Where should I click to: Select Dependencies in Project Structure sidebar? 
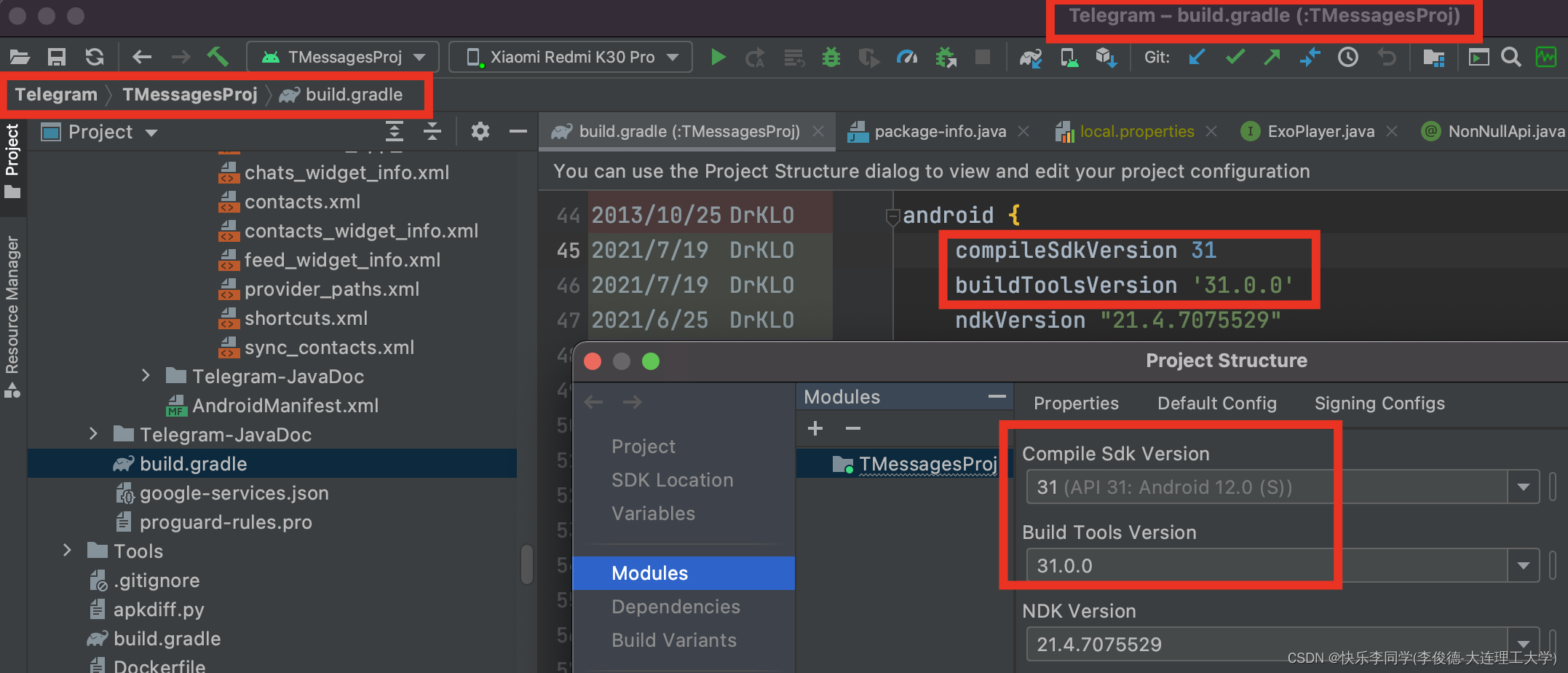click(x=676, y=607)
